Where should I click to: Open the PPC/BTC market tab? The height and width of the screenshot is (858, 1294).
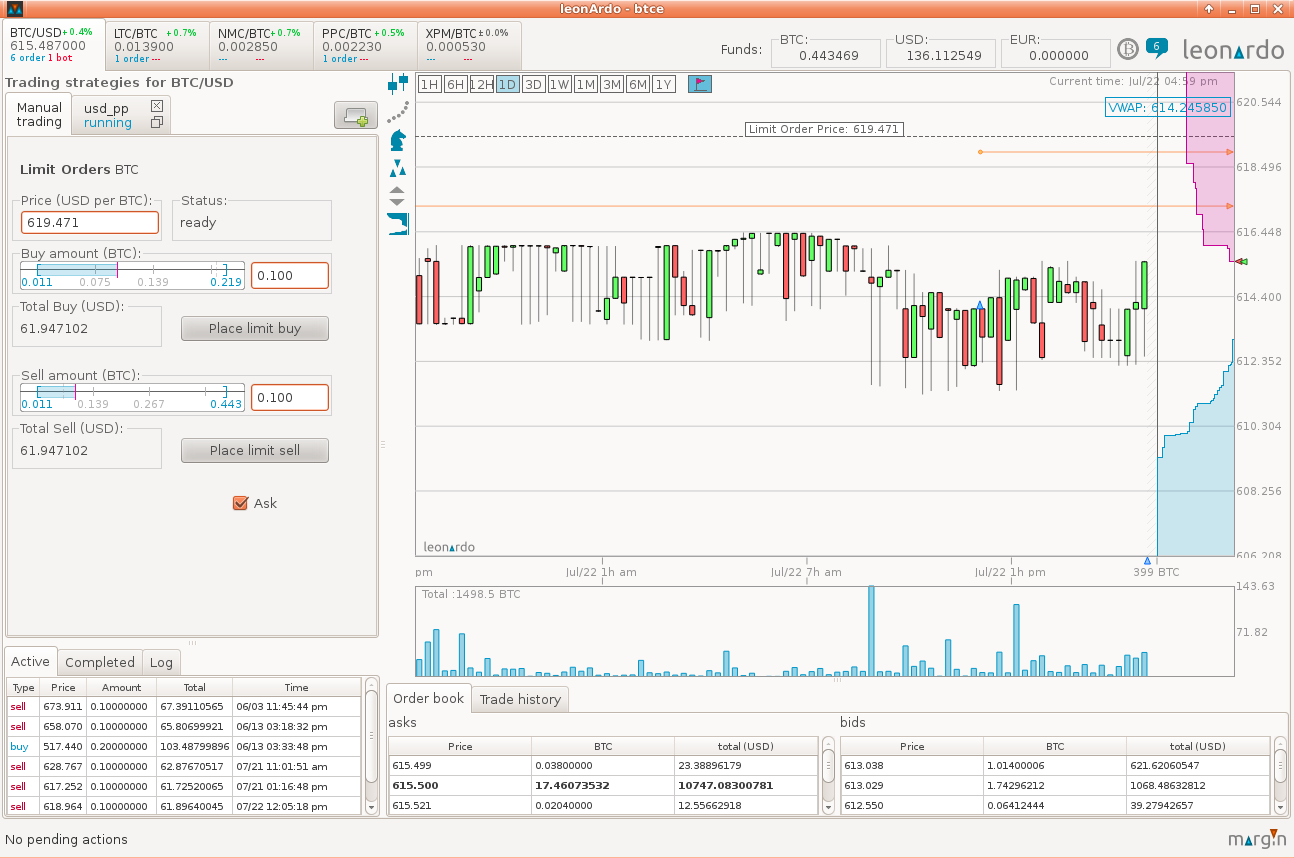pyautogui.click(x=364, y=45)
